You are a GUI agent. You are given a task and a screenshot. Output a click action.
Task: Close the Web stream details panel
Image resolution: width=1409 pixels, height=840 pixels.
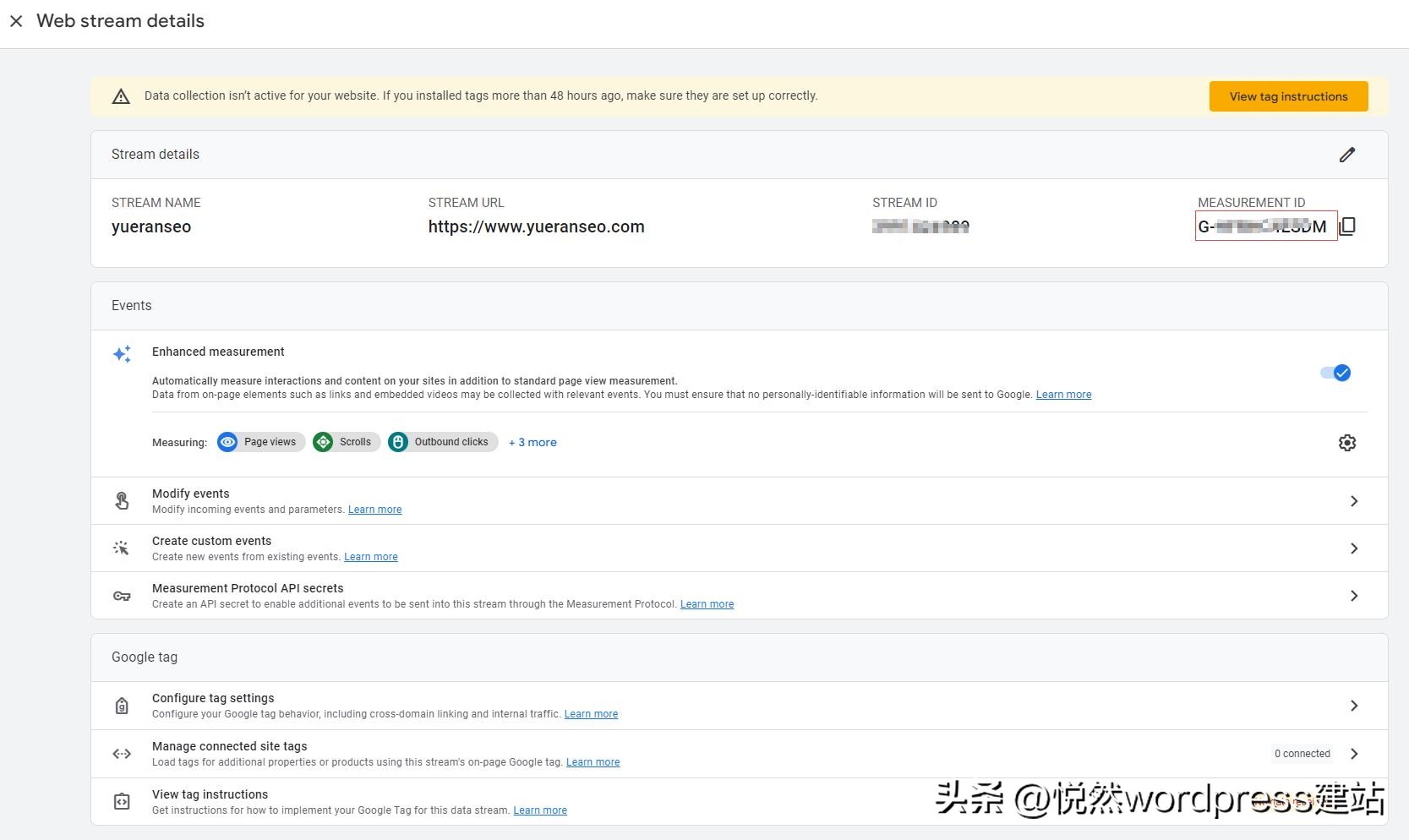(16, 20)
